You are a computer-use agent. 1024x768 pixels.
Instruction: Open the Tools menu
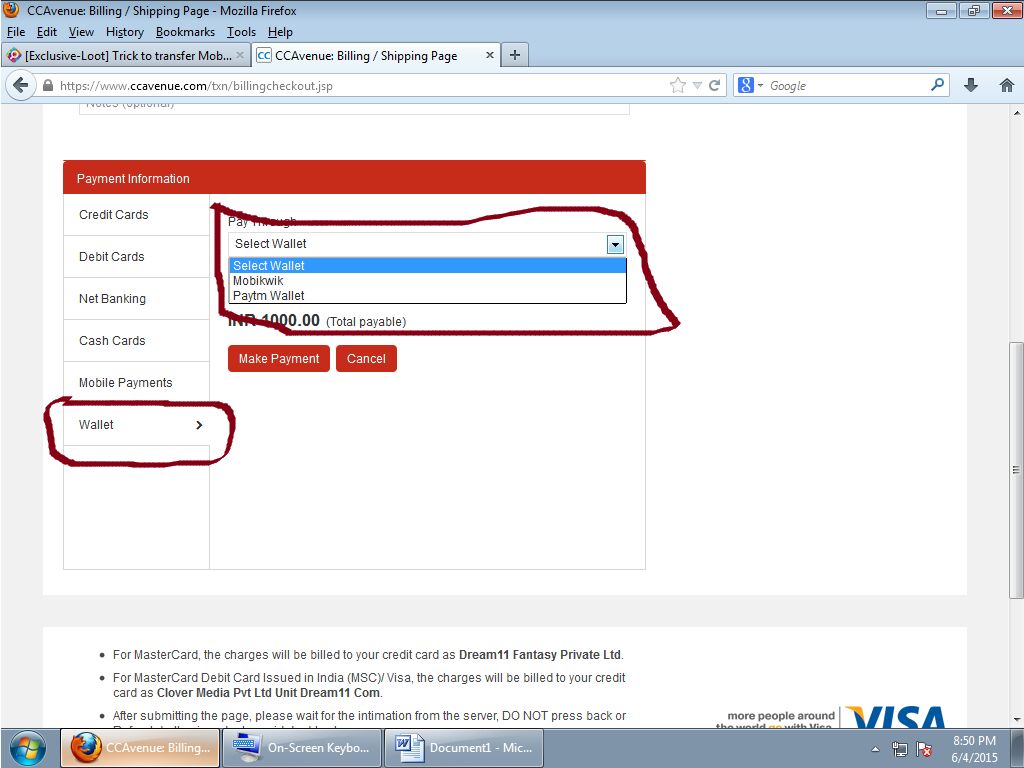pyautogui.click(x=241, y=32)
